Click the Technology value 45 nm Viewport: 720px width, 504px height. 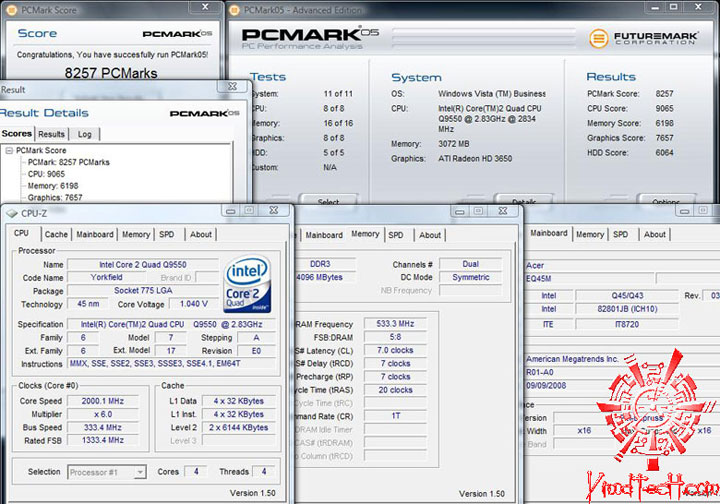(88, 304)
